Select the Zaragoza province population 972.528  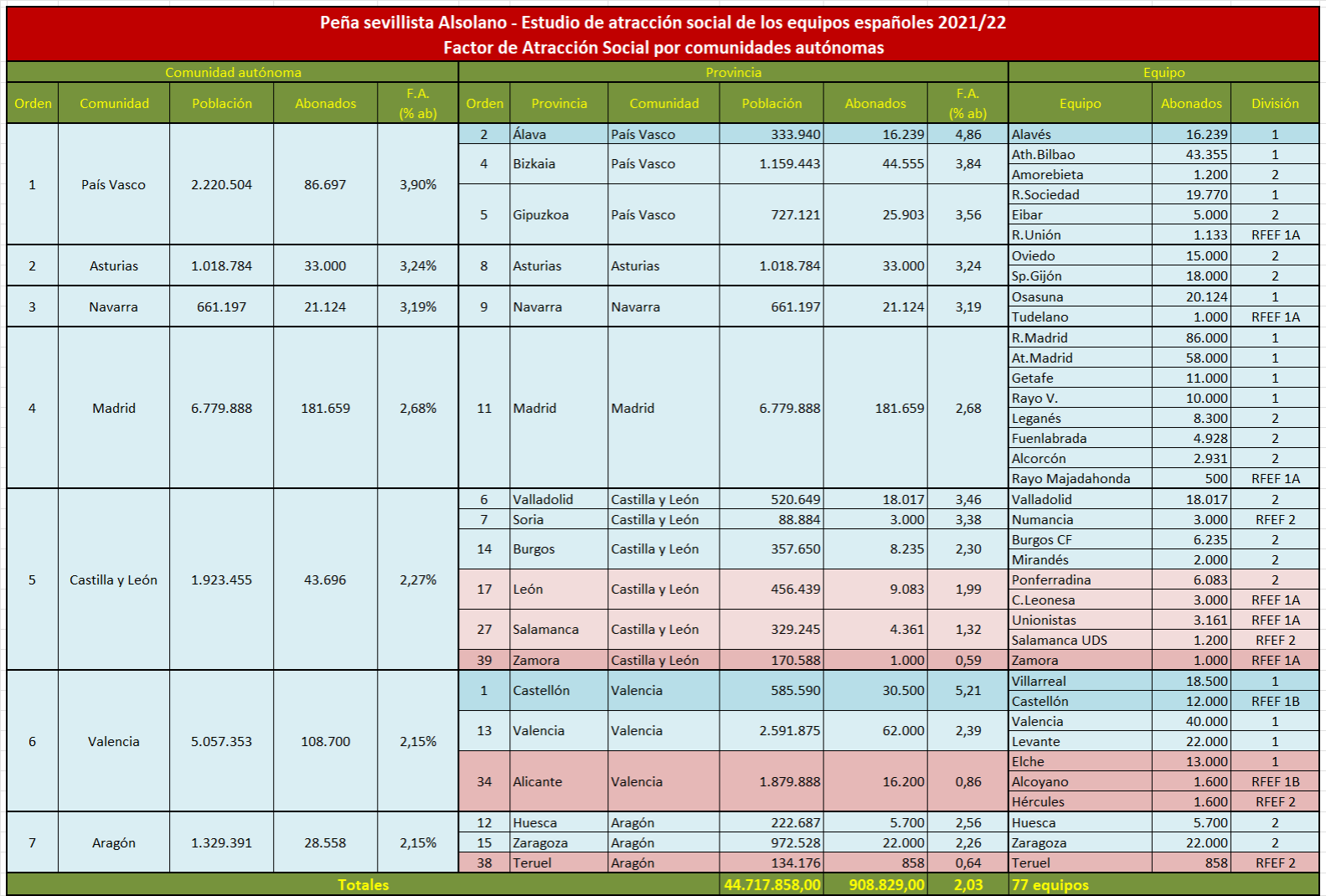pyautogui.click(x=771, y=842)
